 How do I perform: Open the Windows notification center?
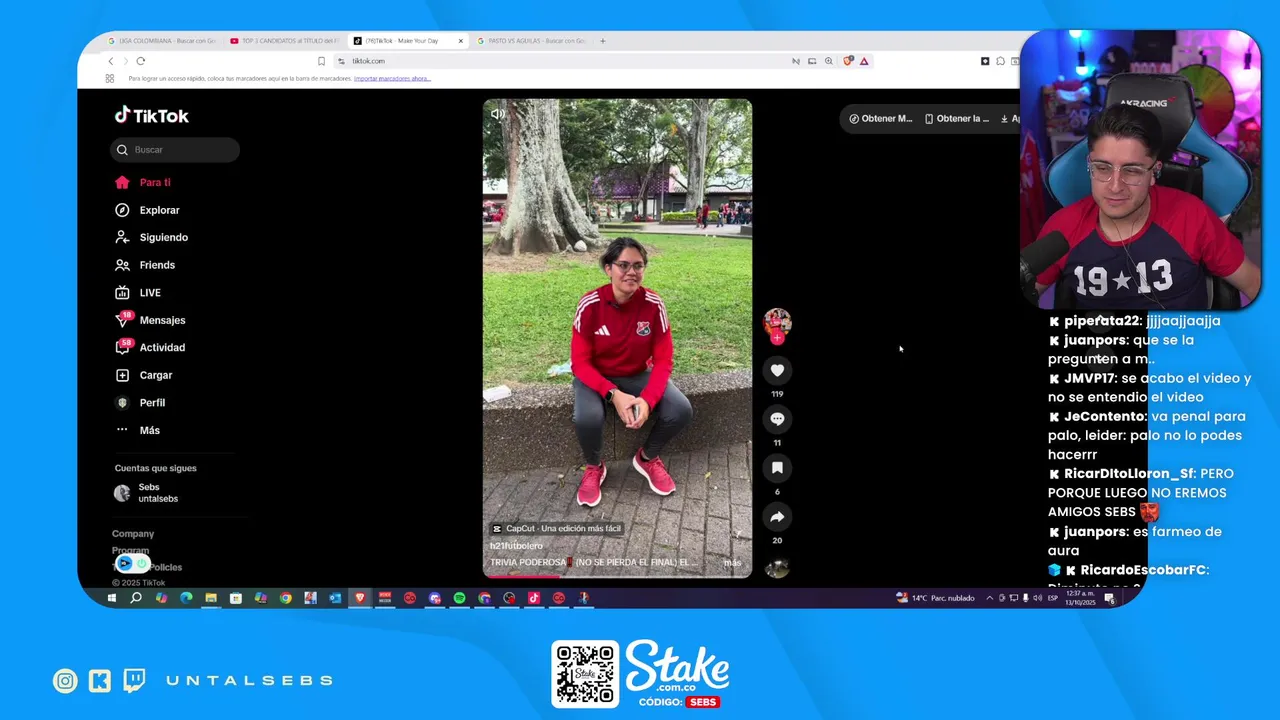click(x=1109, y=598)
